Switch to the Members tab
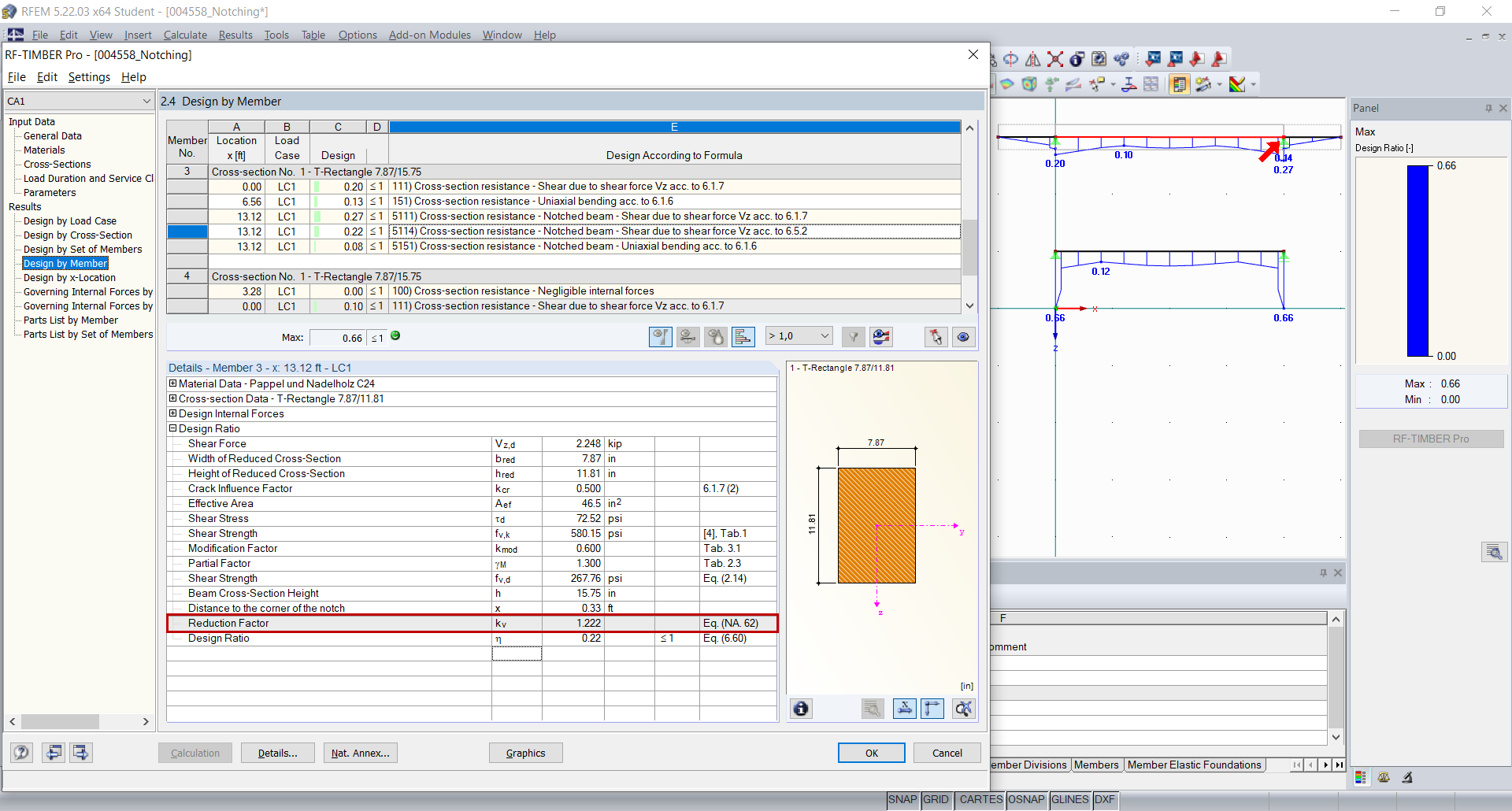The height and width of the screenshot is (811, 1512). click(1096, 765)
